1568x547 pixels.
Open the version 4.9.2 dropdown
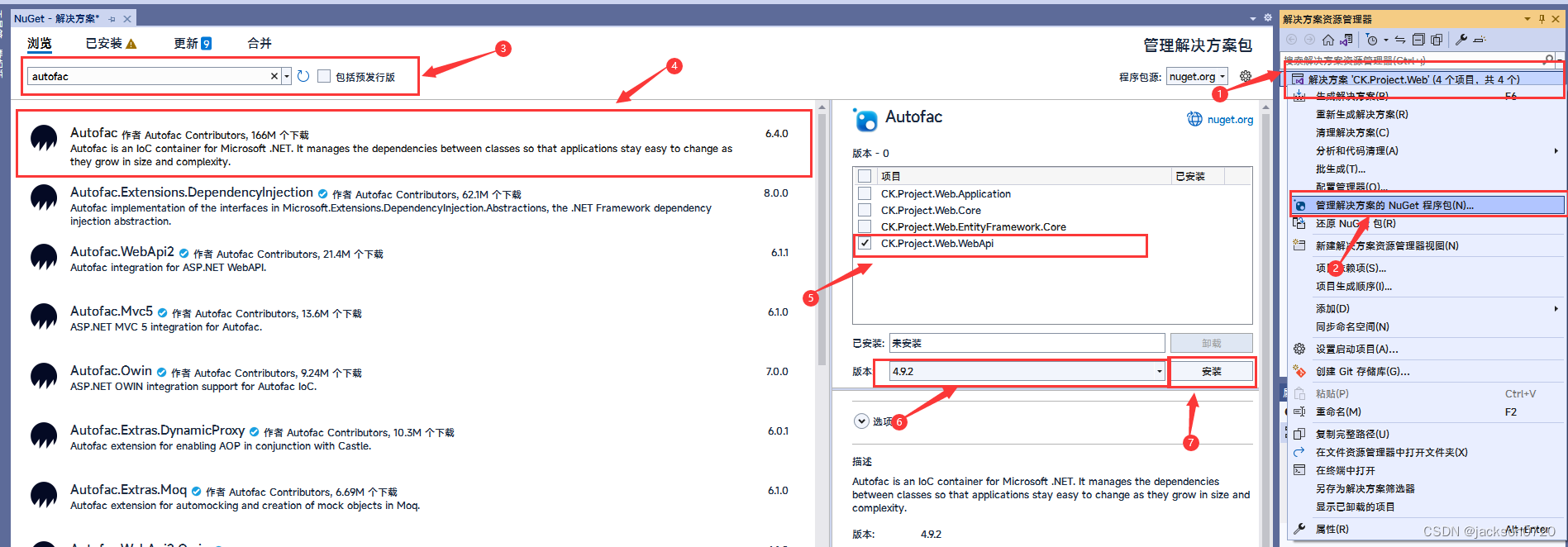[x=1159, y=372]
